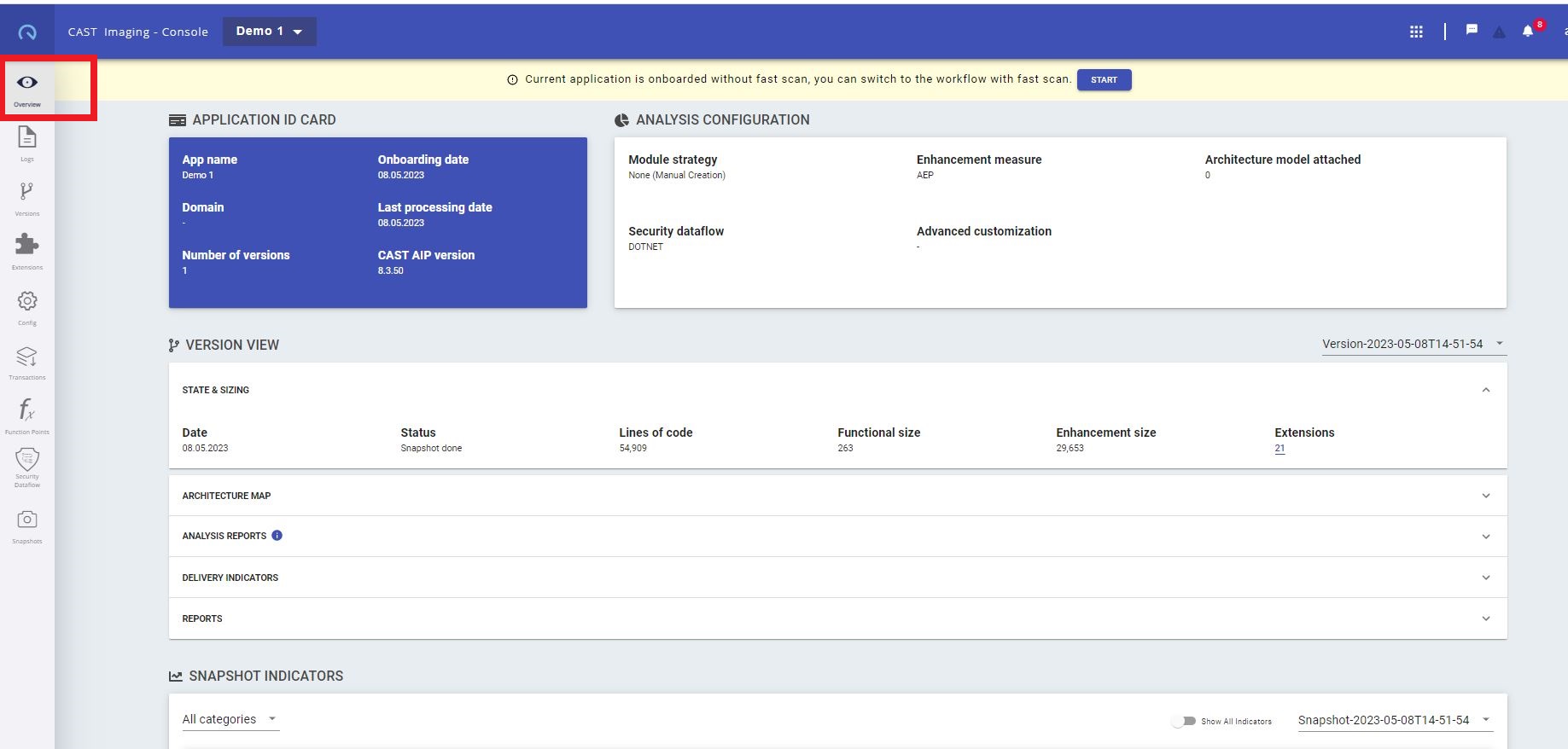Click CAST Imaging - Console title
This screenshot has width=1568, height=749.
[138, 32]
